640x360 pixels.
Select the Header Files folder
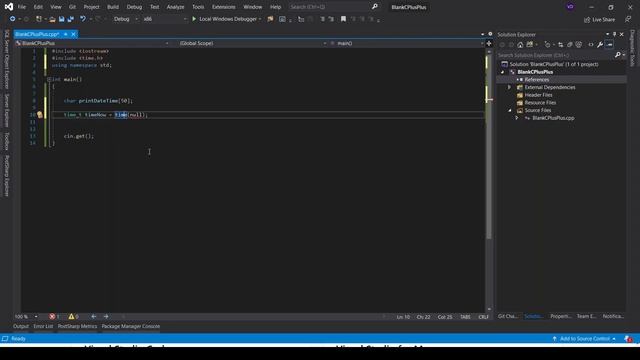(538, 95)
